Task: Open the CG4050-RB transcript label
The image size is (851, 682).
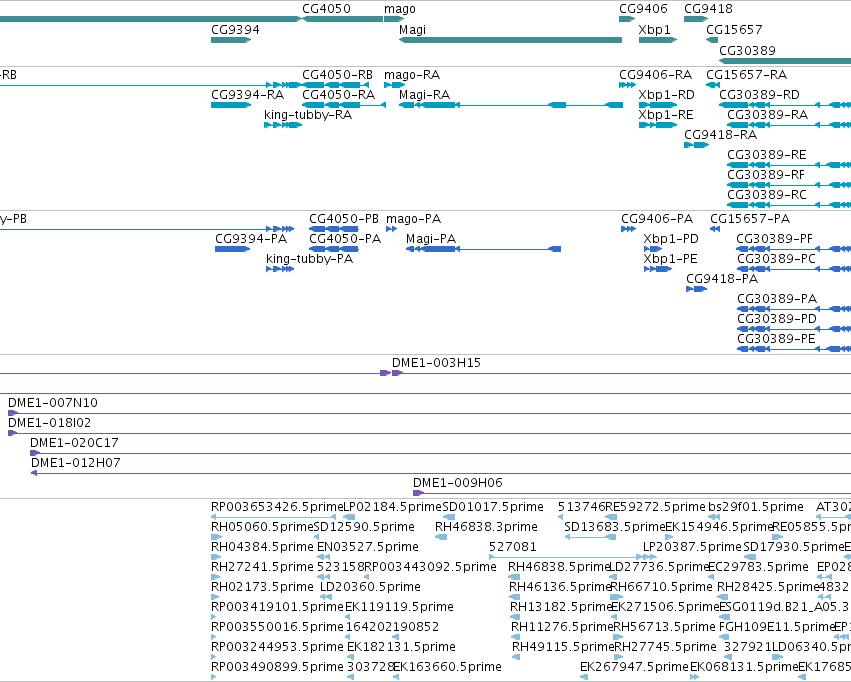Action: click(338, 75)
